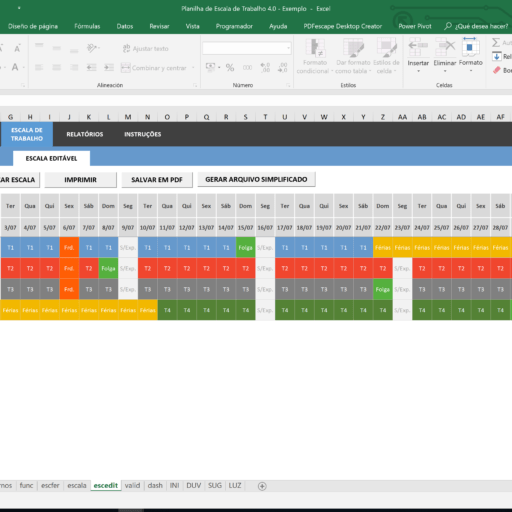Click the Rellenar down-arrow icon
Image resolution: width=512 pixels, height=512 pixels.
click(x=496, y=56)
